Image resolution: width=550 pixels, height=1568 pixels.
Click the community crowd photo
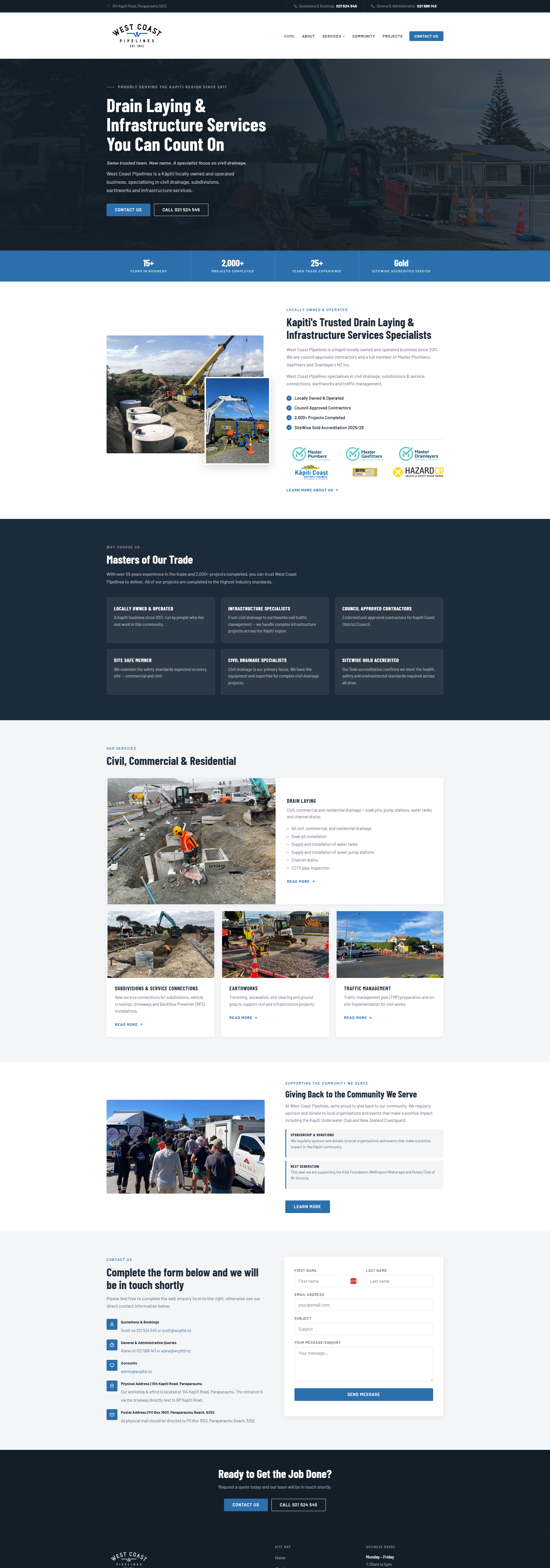pyautogui.click(x=186, y=1147)
